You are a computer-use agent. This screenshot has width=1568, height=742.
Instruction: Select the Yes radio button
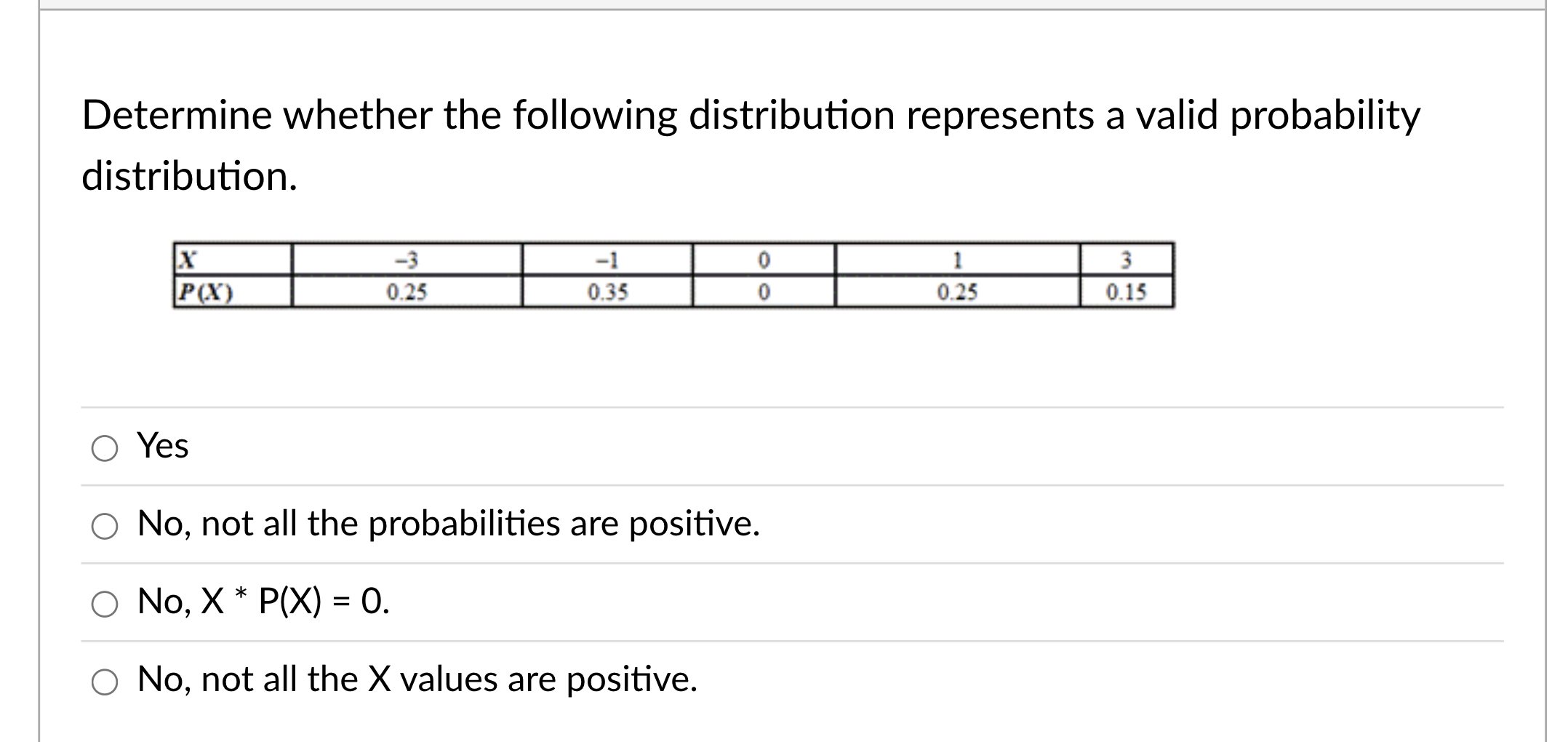[x=104, y=449]
